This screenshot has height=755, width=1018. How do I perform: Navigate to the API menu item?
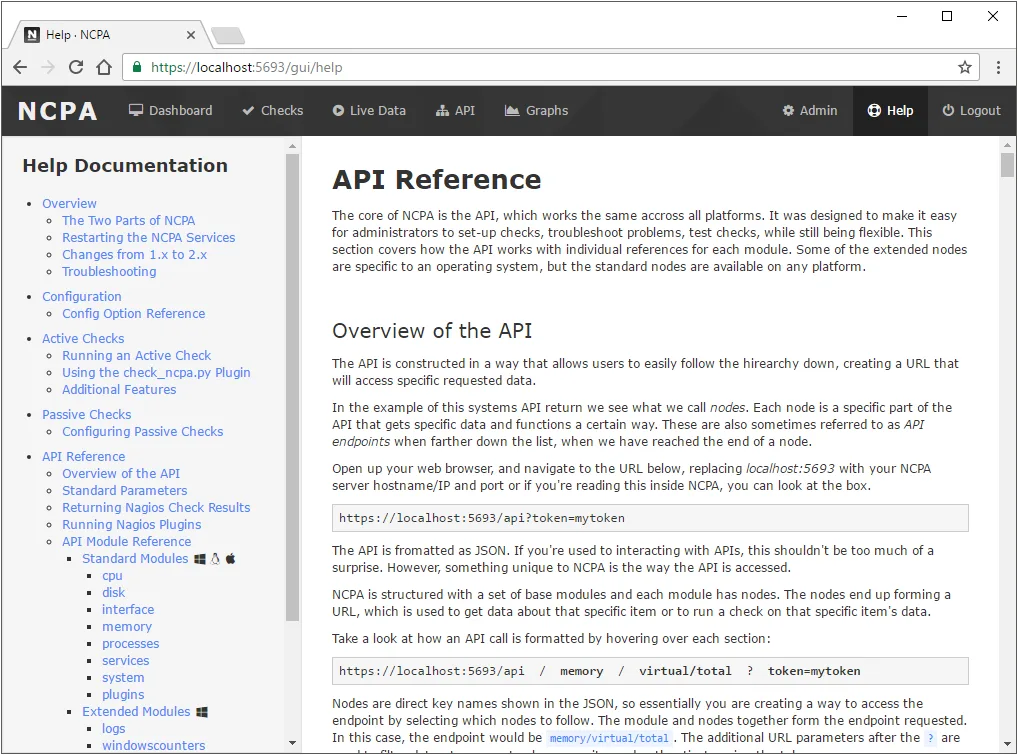tap(455, 110)
